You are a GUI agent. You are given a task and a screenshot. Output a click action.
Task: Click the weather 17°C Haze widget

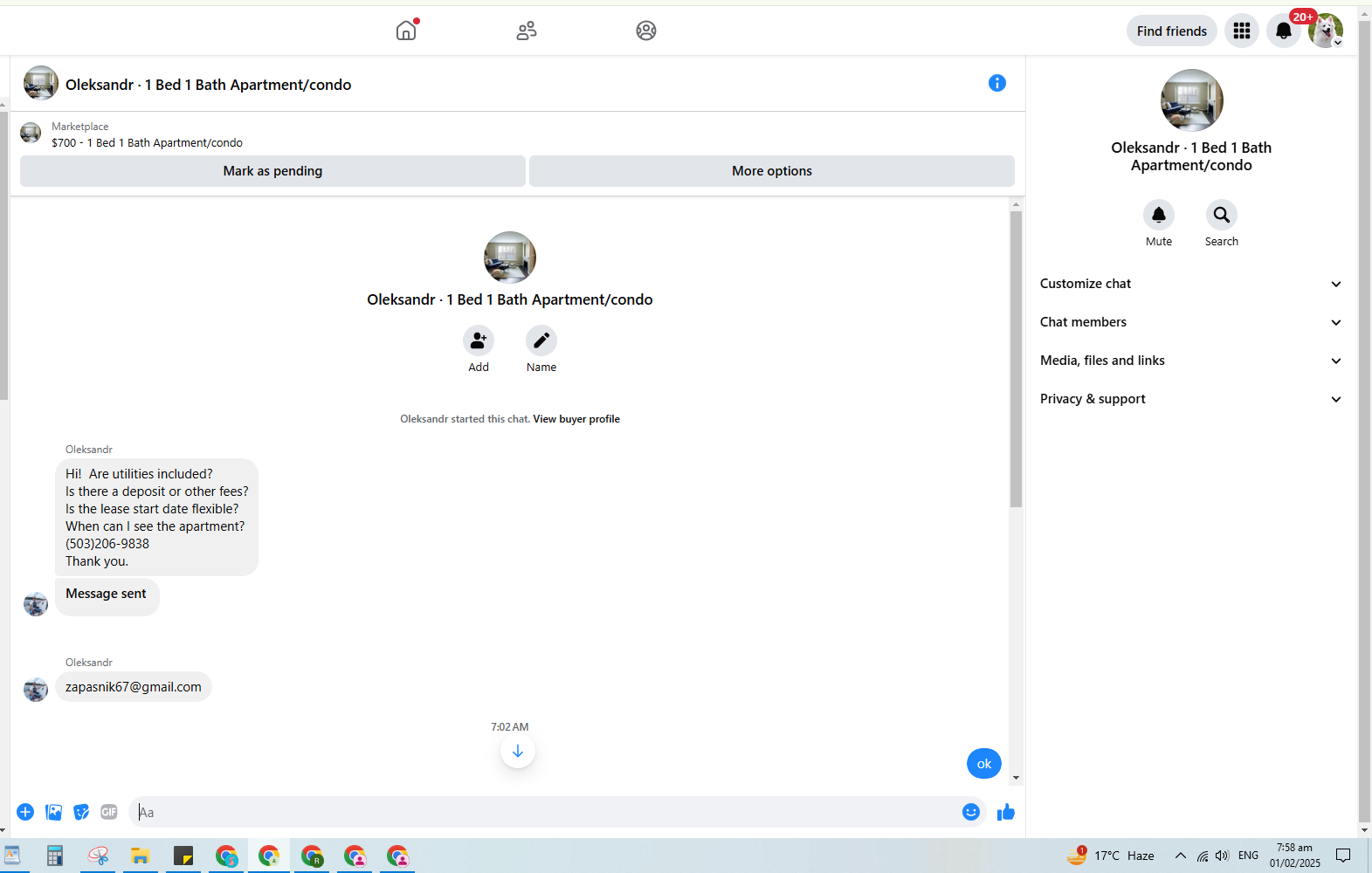click(x=1110, y=856)
